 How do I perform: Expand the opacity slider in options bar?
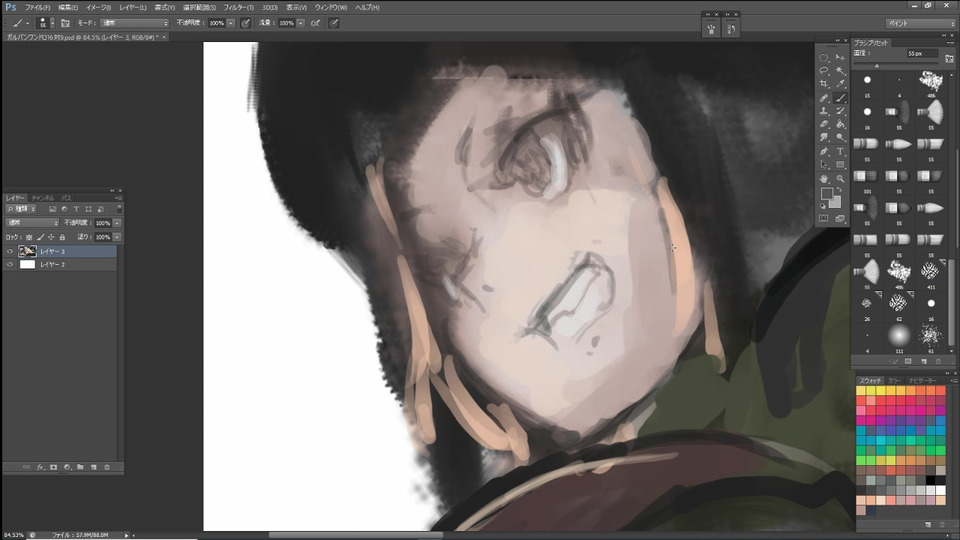[x=231, y=23]
